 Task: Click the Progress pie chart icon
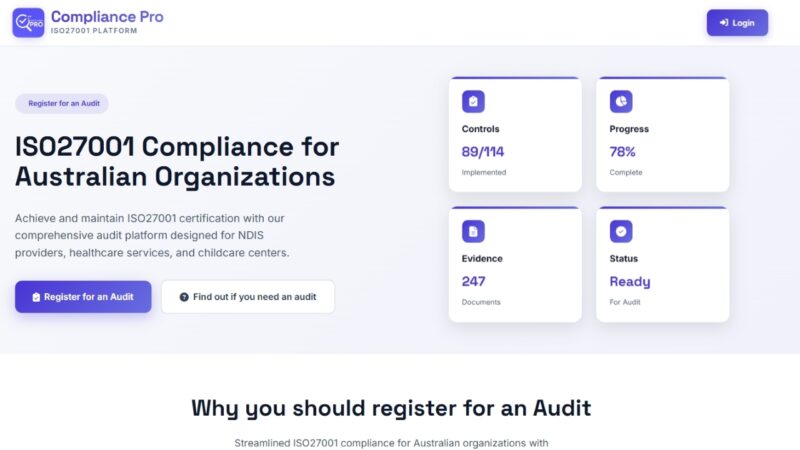621,101
